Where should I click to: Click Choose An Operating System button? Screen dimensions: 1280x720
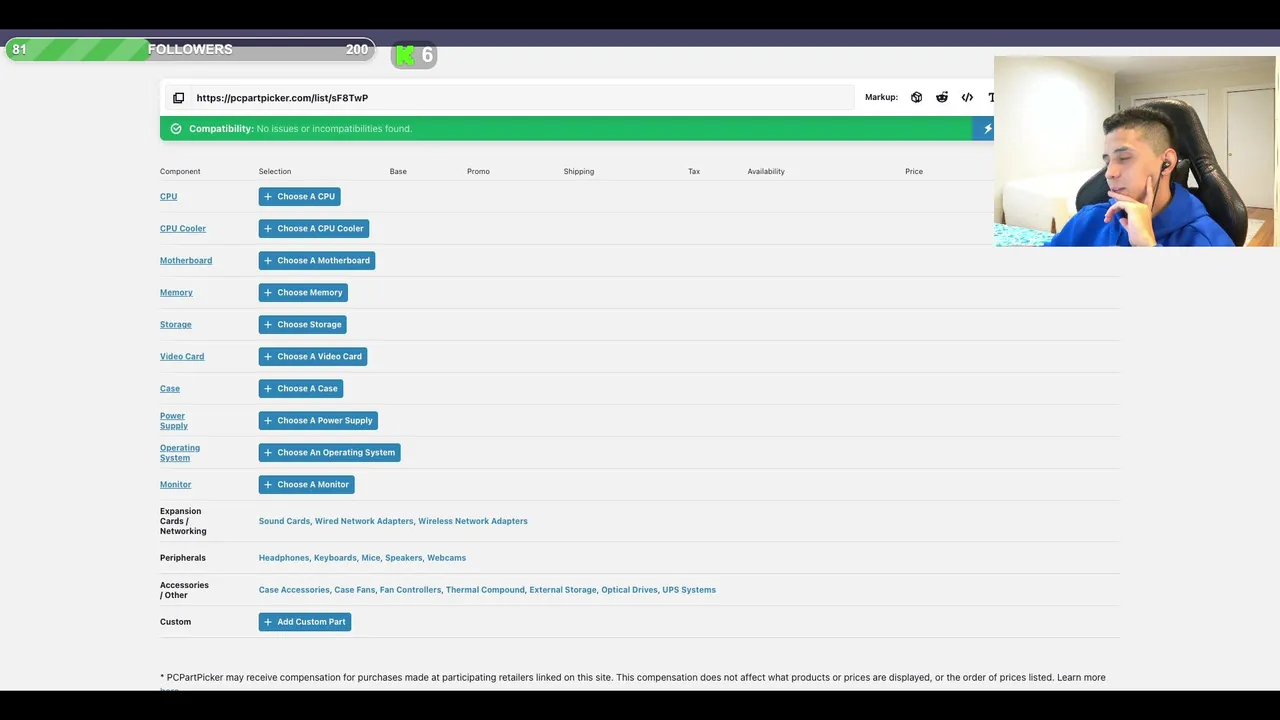(330, 452)
